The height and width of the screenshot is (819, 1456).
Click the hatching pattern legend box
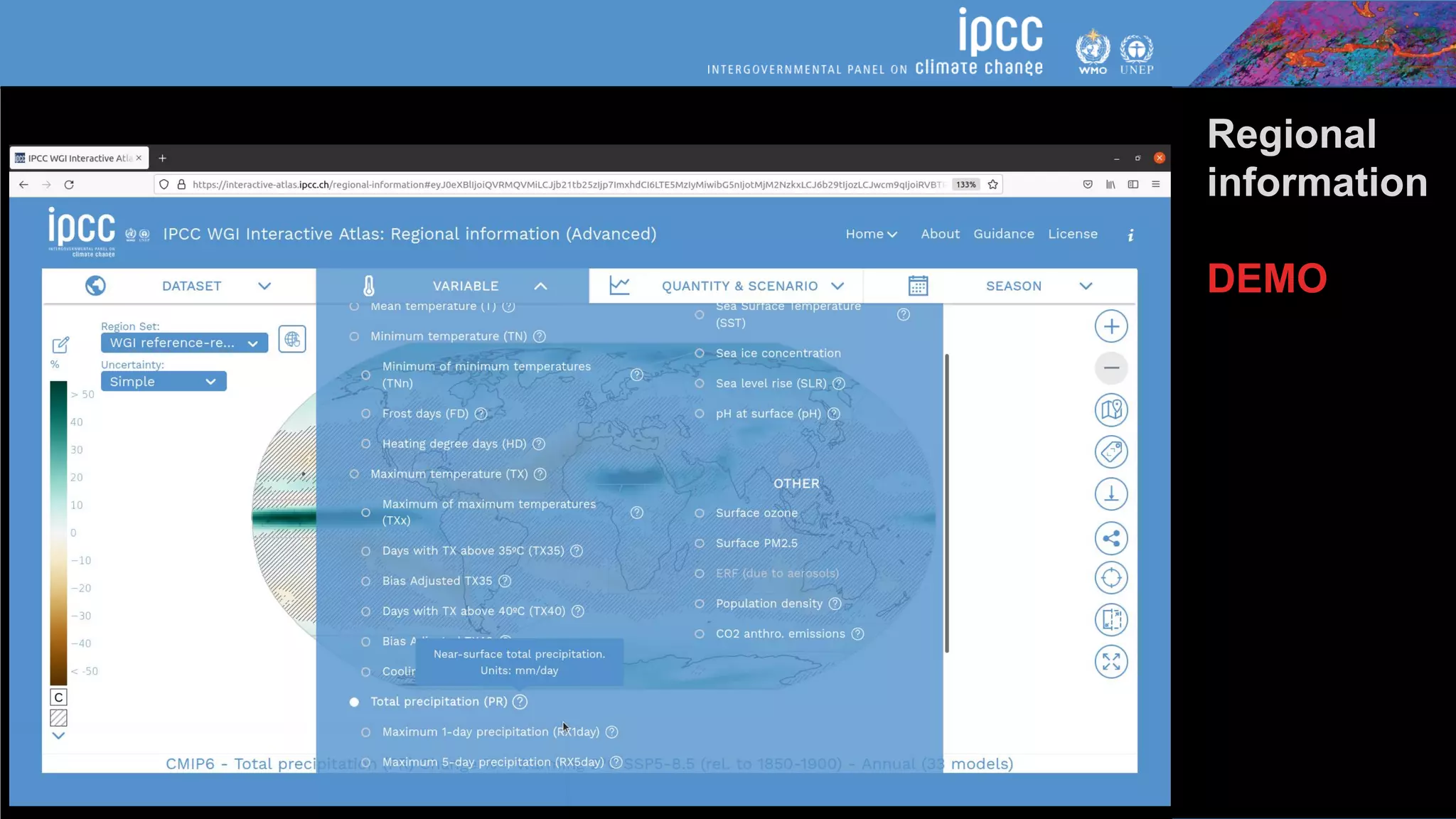[58, 718]
